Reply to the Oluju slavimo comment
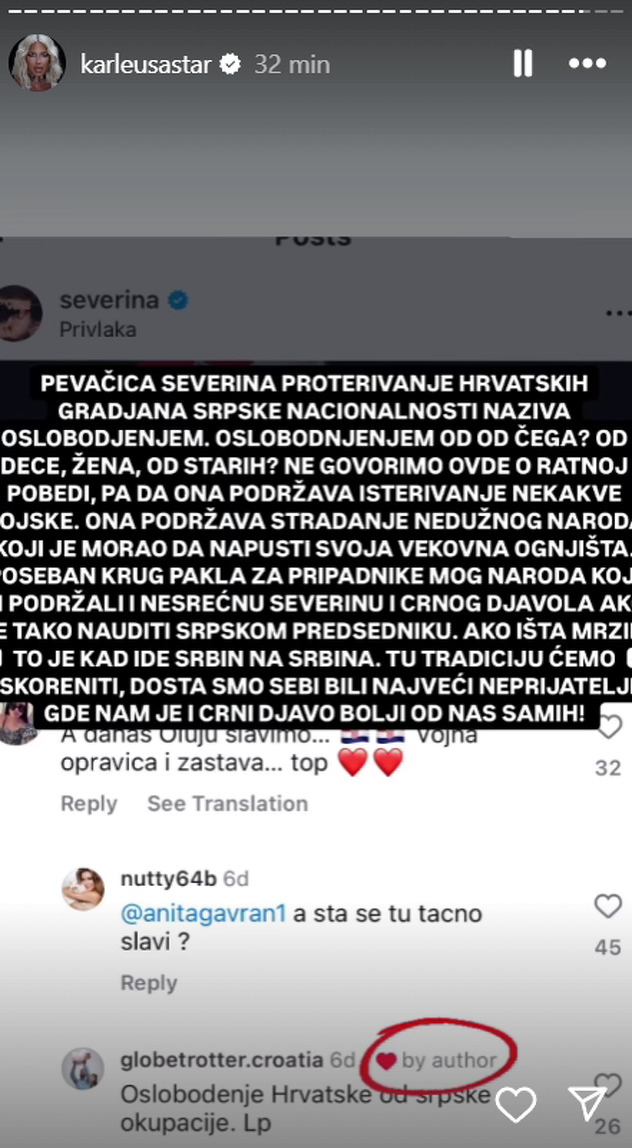632x1148 pixels. 89,803
